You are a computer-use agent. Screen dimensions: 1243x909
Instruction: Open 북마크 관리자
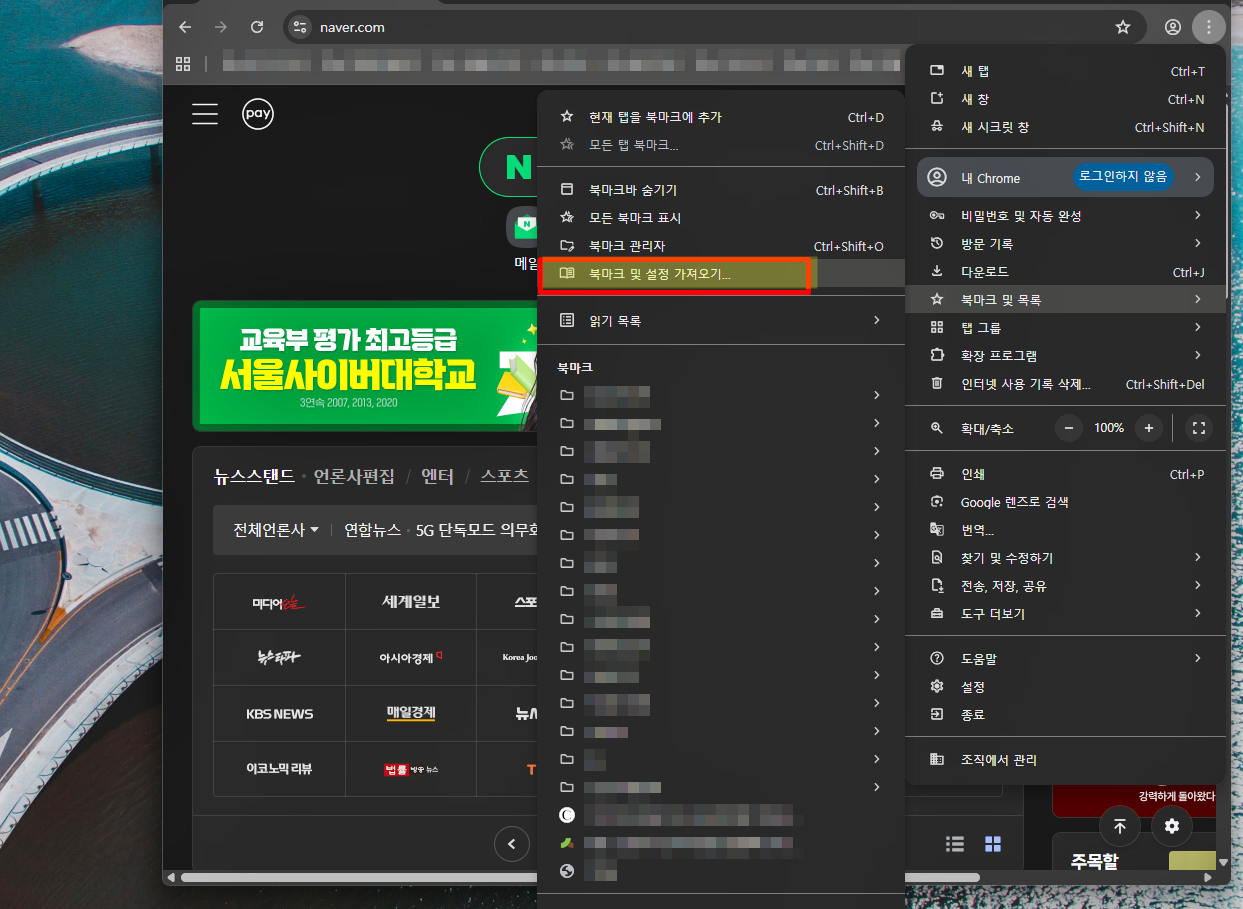(x=721, y=246)
